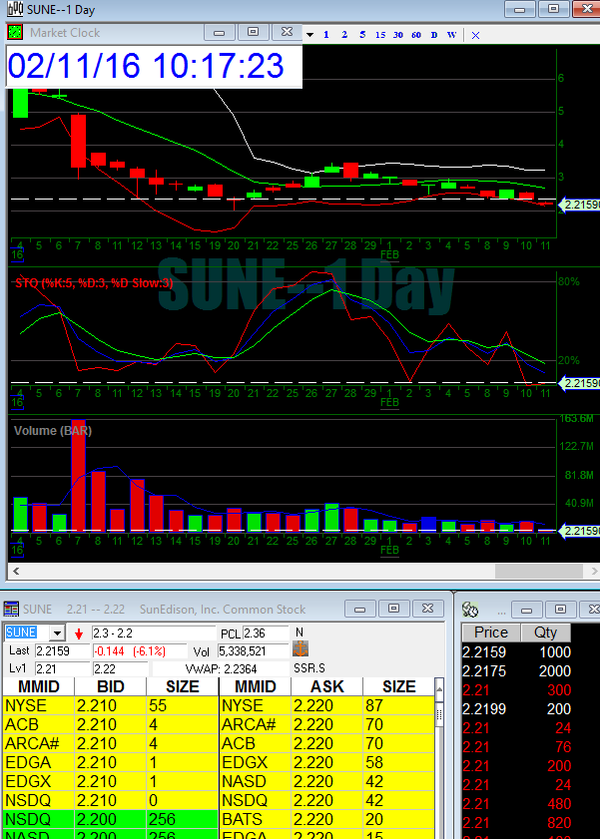This screenshot has height=839, width=600.
Task: Minimize the Market Clock window
Action: coord(219,33)
